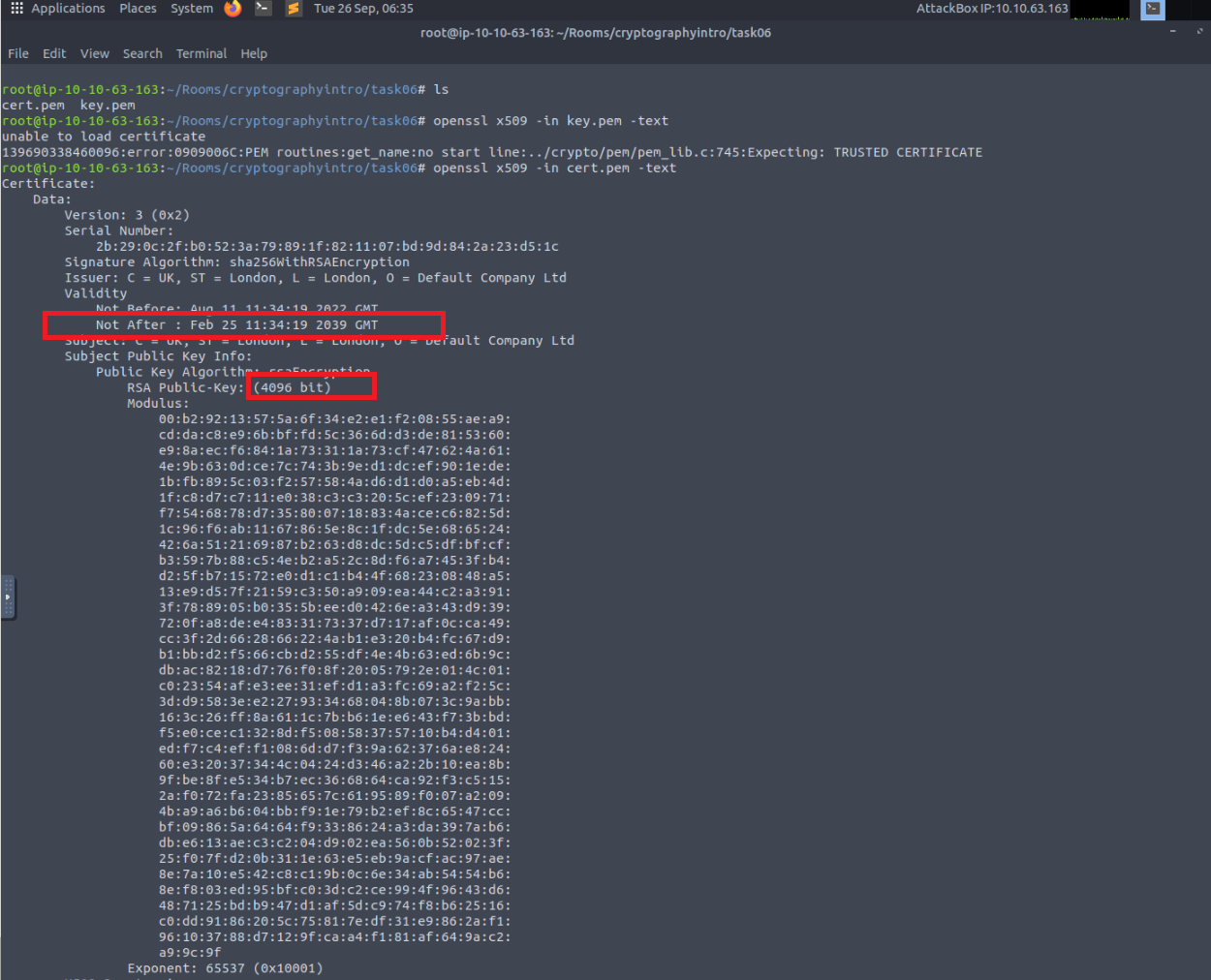Click modulus row starting 'f5:e0:ce:c1'
The height and width of the screenshot is (980, 1211).
[335, 733]
